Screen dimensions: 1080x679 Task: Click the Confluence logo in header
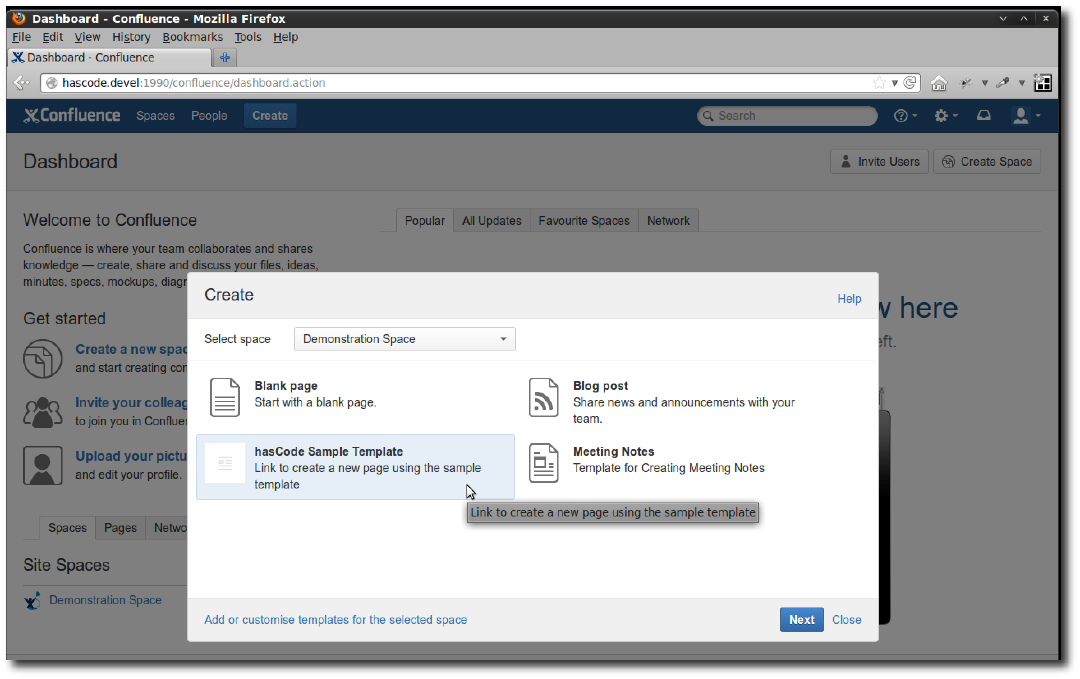(x=71, y=116)
